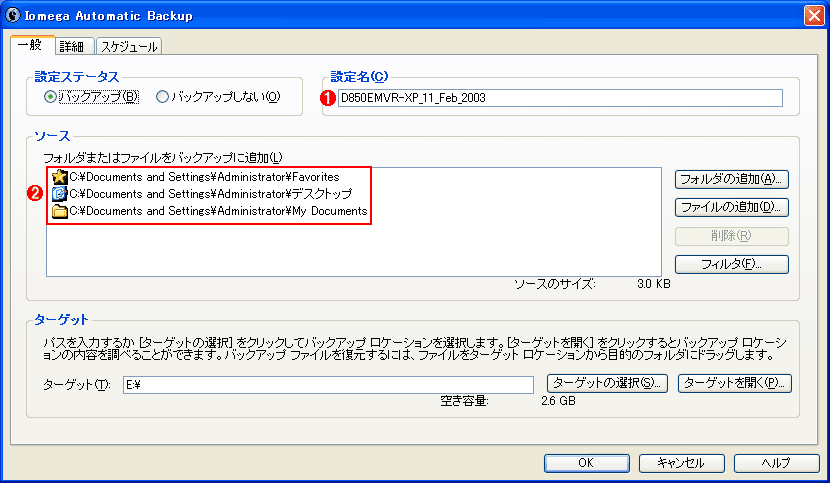Open the フィルタ(F)... dialog button
Screen dimensions: 830x483
[x=732, y=264]
